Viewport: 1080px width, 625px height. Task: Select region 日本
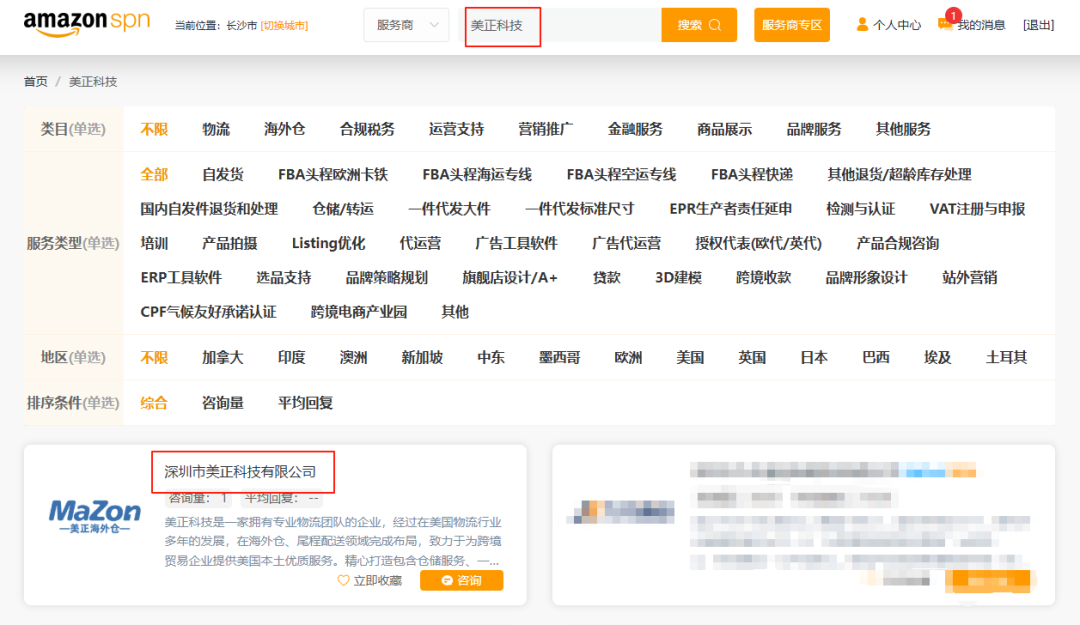[814, 358]
